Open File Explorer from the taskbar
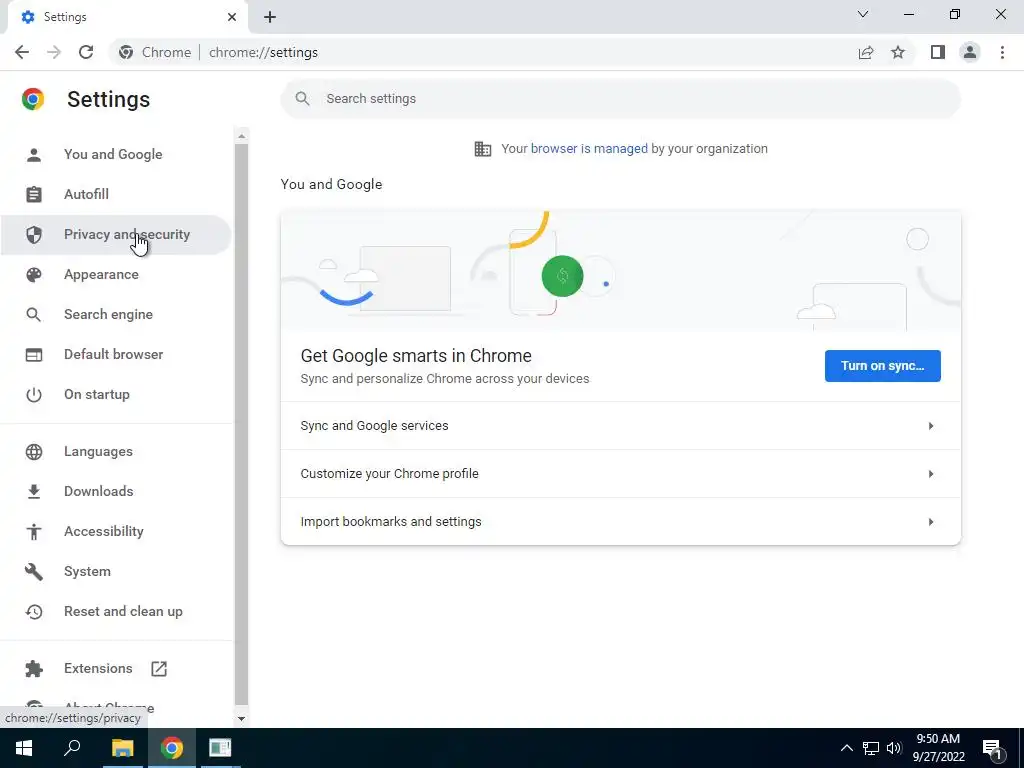This screenshot has width=1024, height=768. (122, 748)
